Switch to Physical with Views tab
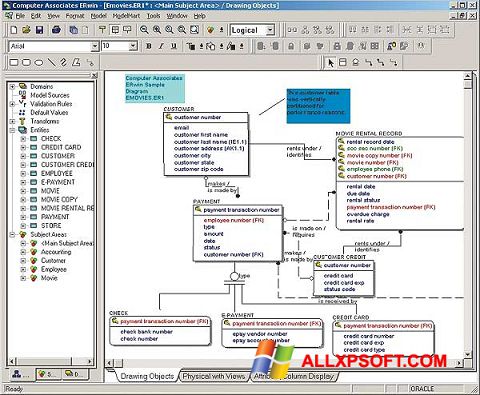480x395 pixels. [214, 376]
